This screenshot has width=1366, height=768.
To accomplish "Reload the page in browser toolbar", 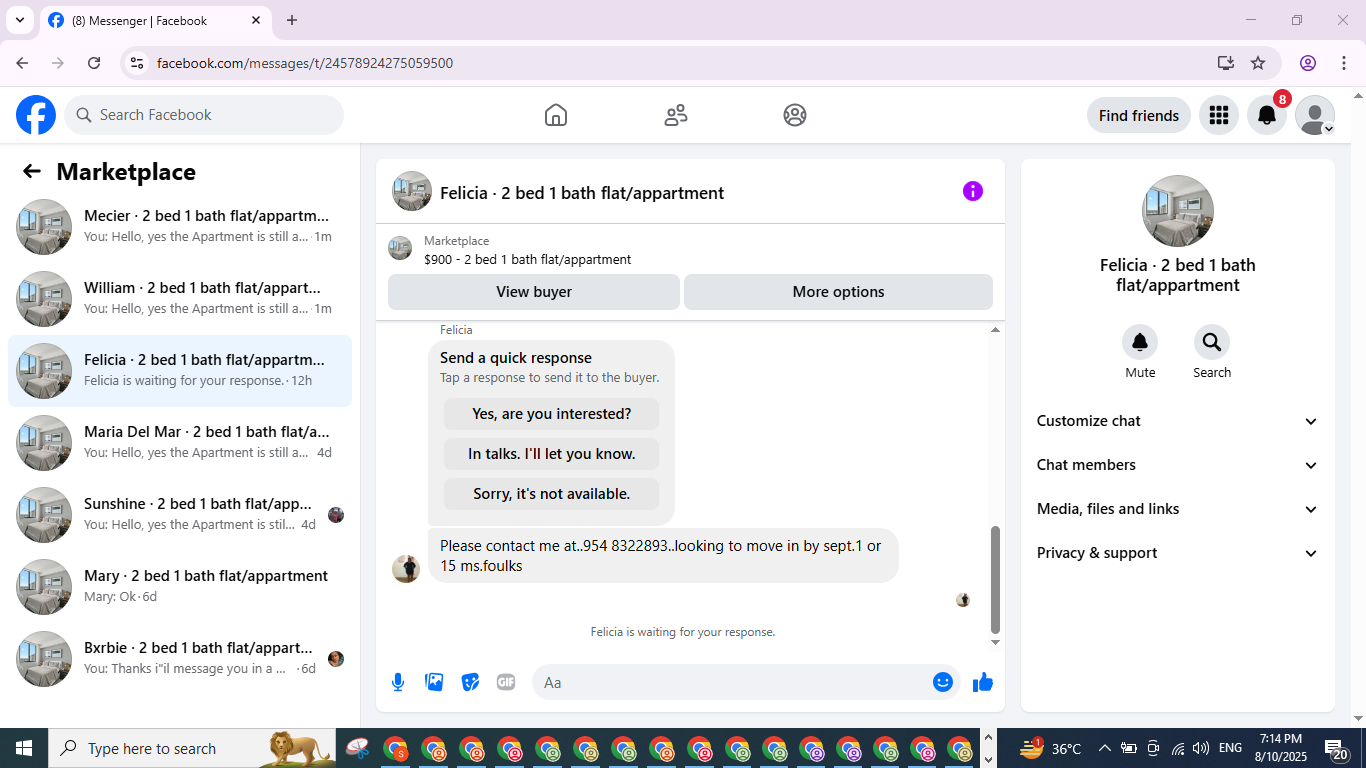I will click(x=94, y=63).
